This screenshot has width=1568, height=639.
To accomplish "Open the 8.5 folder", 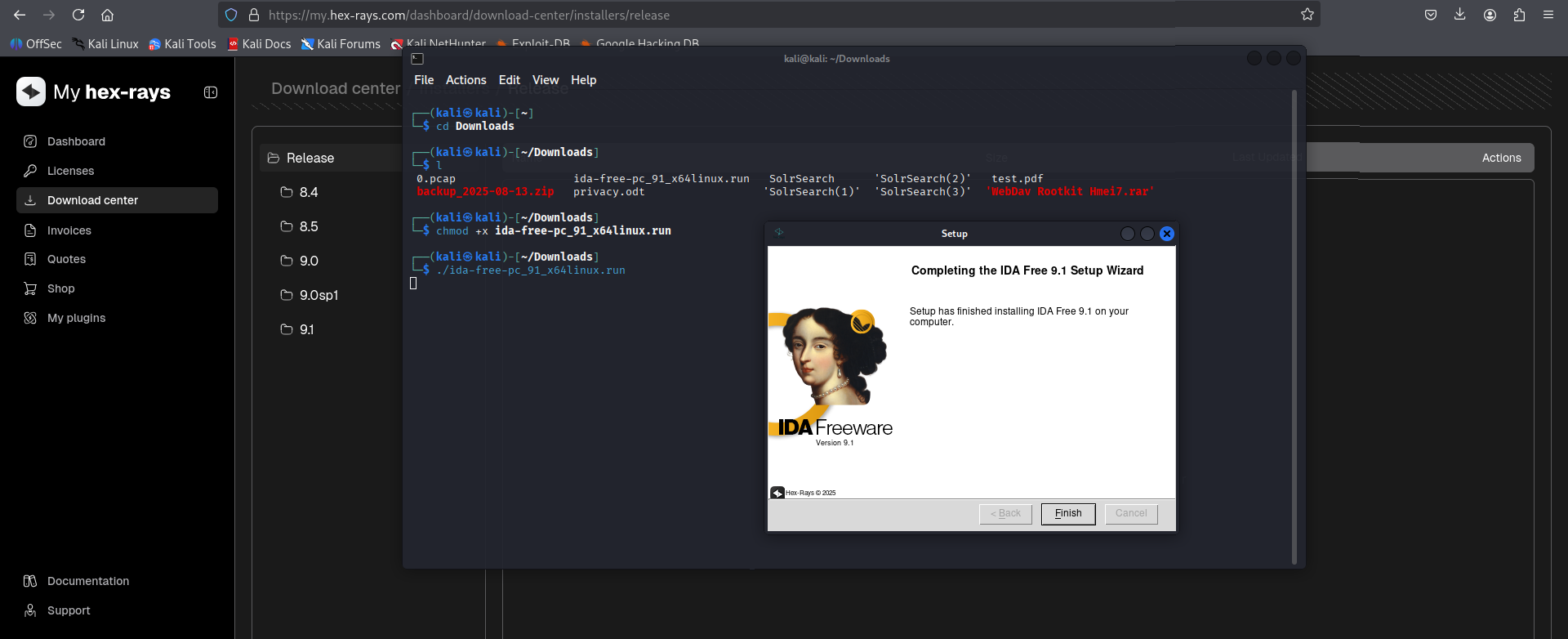I will pos(300,226).
